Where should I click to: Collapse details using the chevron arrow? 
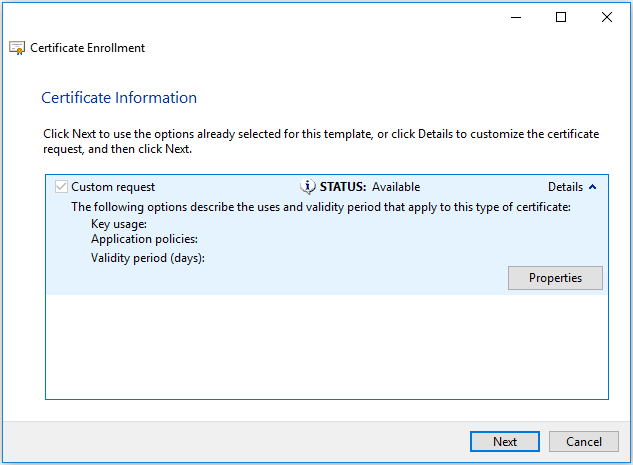(x=592, y=187)
